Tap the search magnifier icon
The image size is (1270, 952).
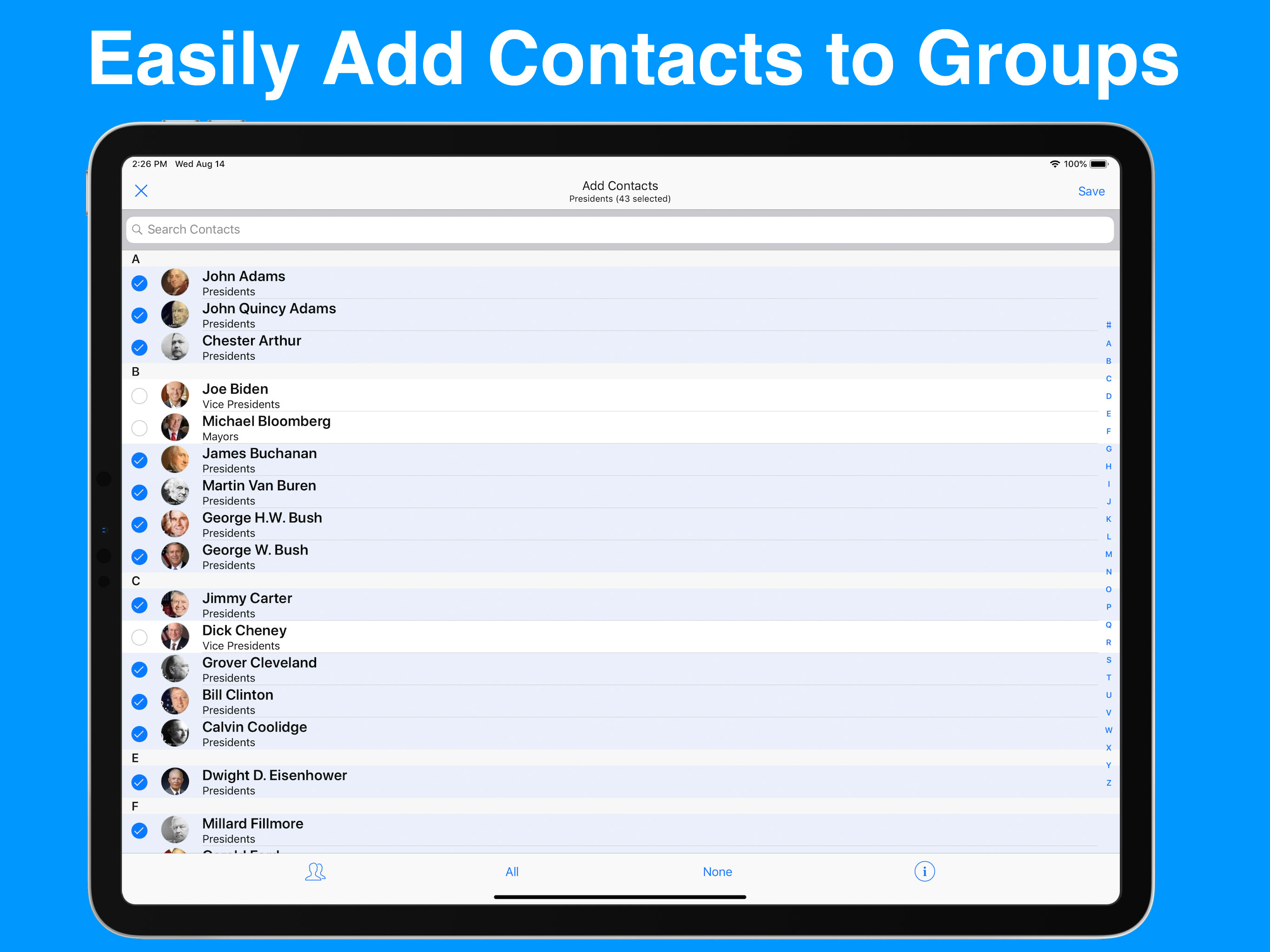(x=137, y=230)
